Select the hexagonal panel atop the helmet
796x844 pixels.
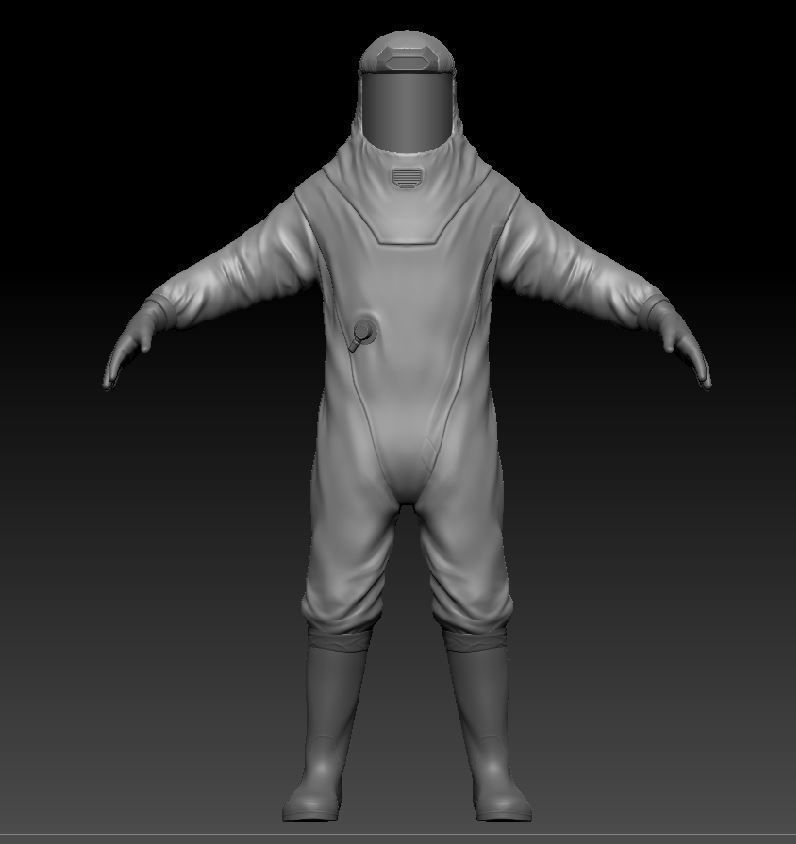(x=407, y=58)
